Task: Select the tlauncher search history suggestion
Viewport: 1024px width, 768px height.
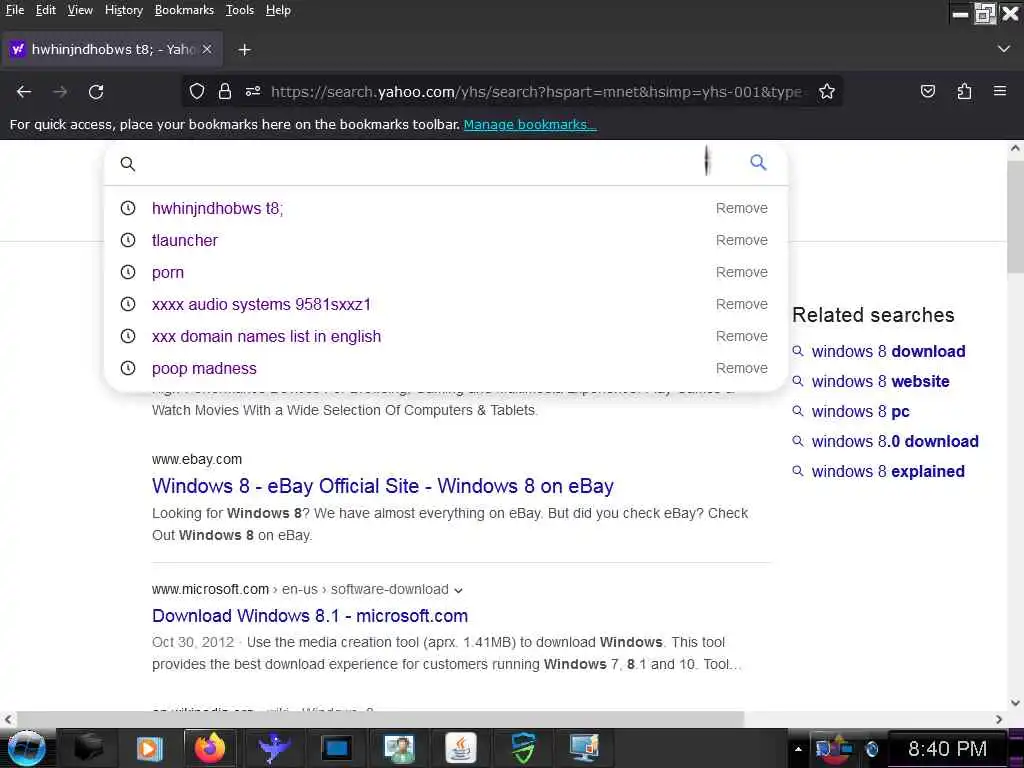Action: point(185,240)
